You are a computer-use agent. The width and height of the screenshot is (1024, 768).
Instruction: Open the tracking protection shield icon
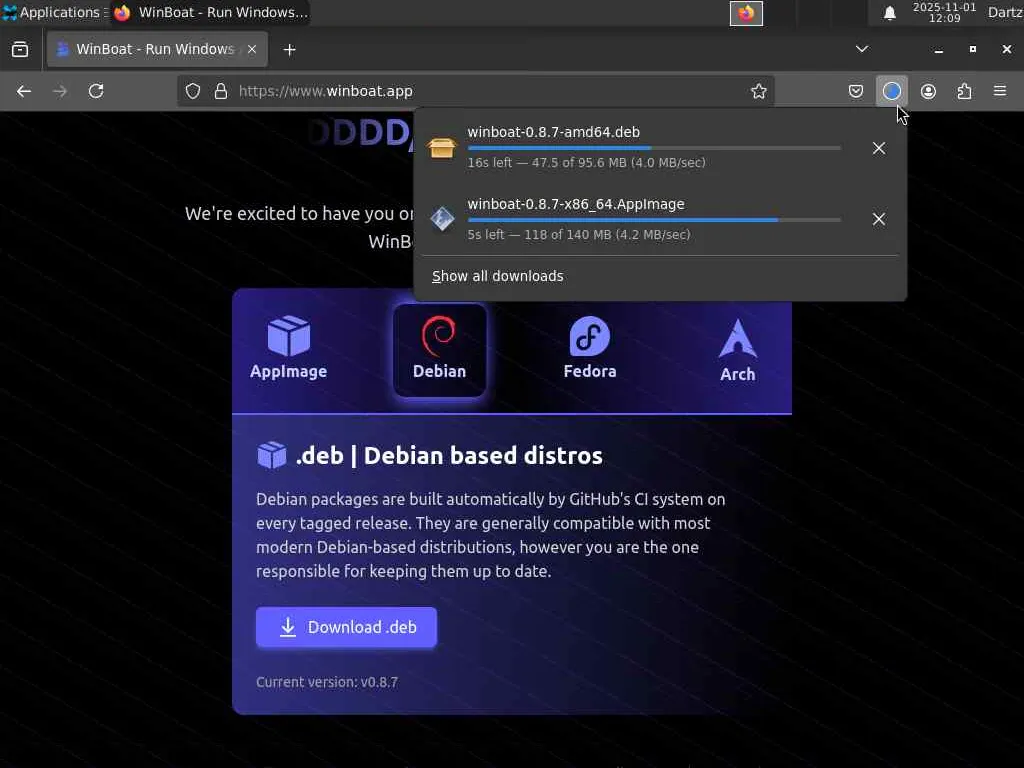(x=193, y=91)
